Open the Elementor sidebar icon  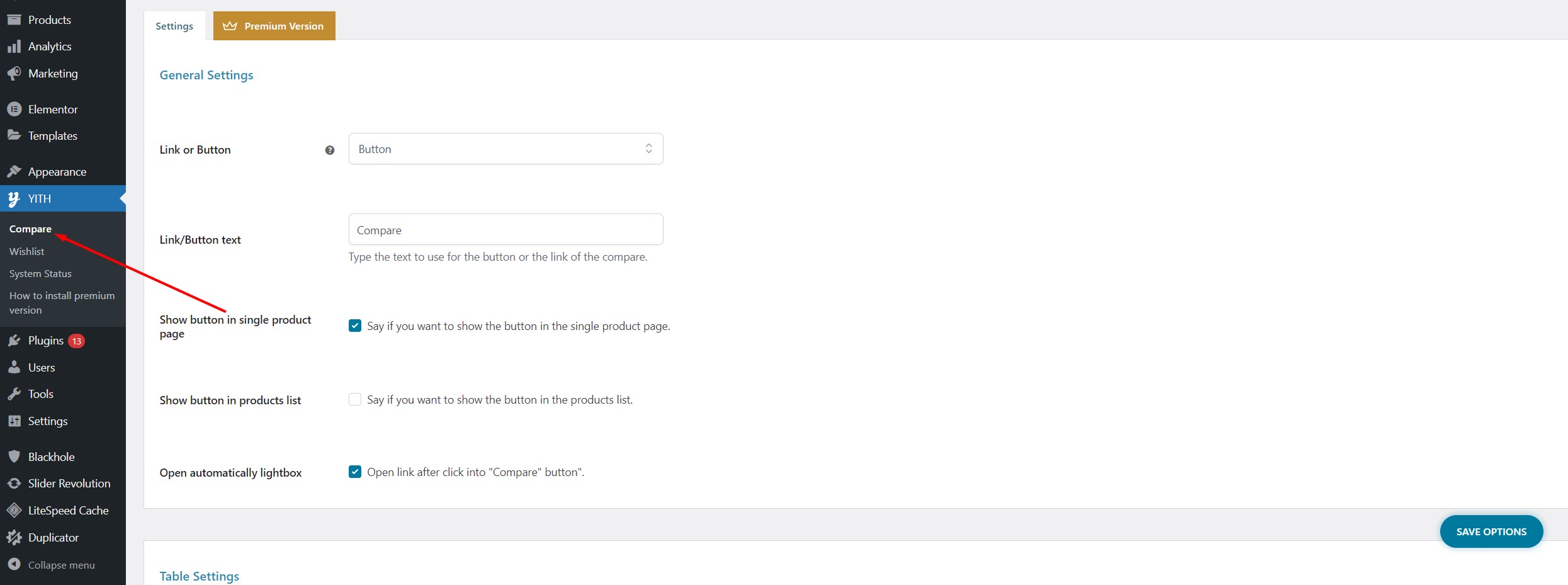tap(14, 109)
